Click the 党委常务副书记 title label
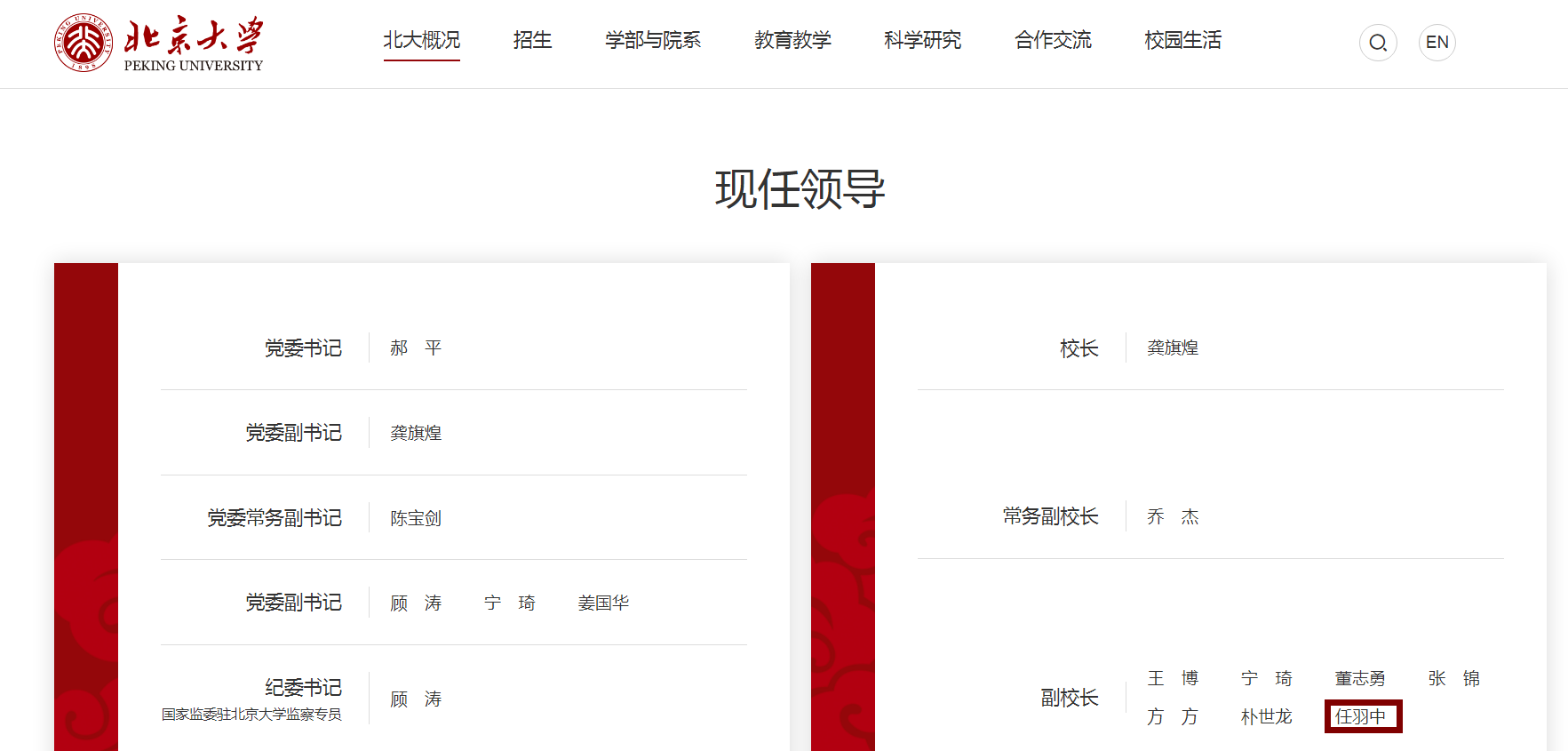The height and width of the screenshot is (751, 1568). [275, 518]
